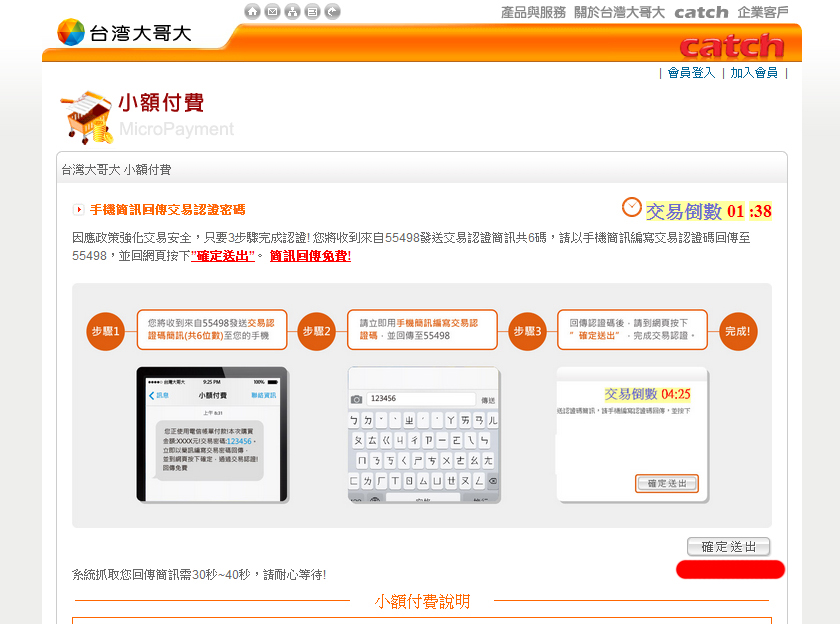Open the catch menu item

[701, 12]
